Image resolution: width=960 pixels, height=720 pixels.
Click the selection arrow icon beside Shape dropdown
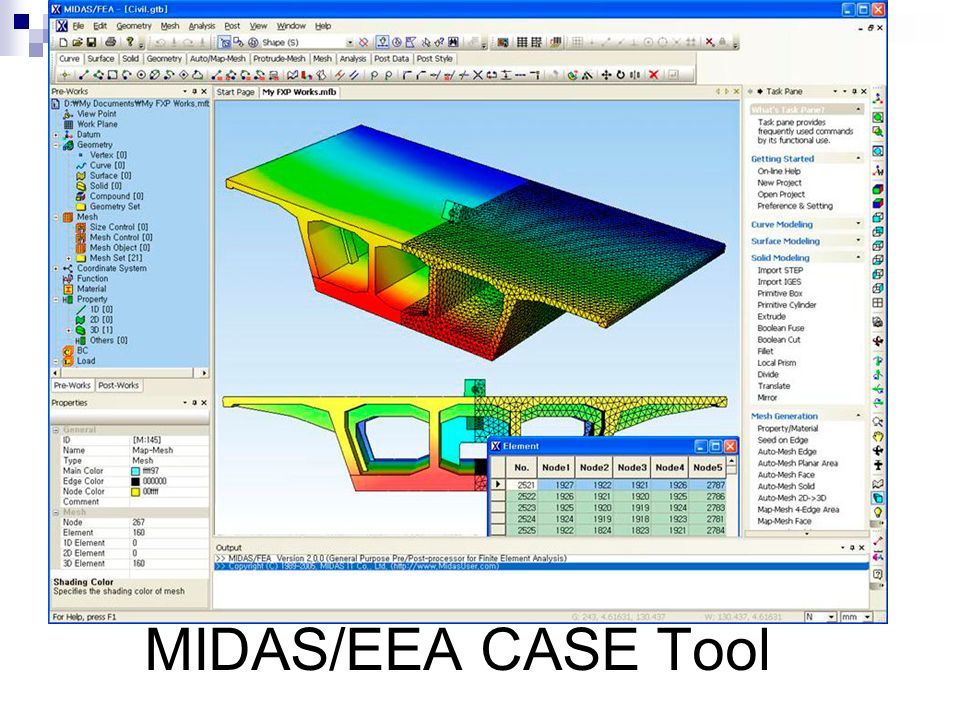[x=225, y=42]
